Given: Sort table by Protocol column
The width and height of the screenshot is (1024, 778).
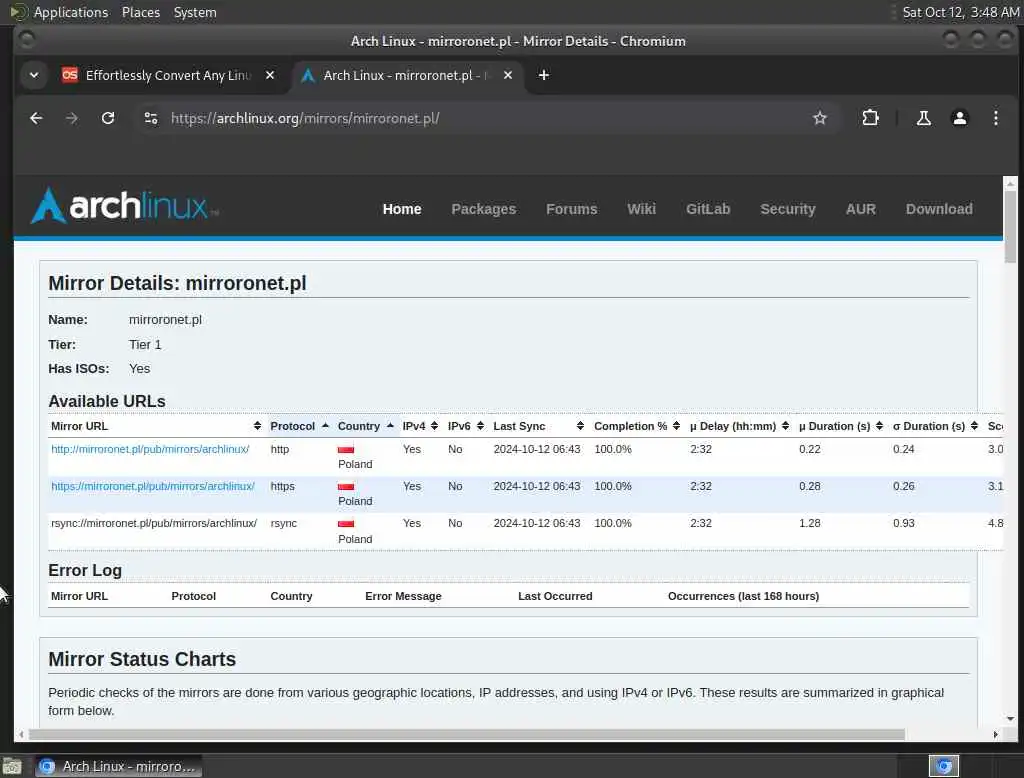Looking at the screenshot, I should pyautogui.click(x=299, y=426).
